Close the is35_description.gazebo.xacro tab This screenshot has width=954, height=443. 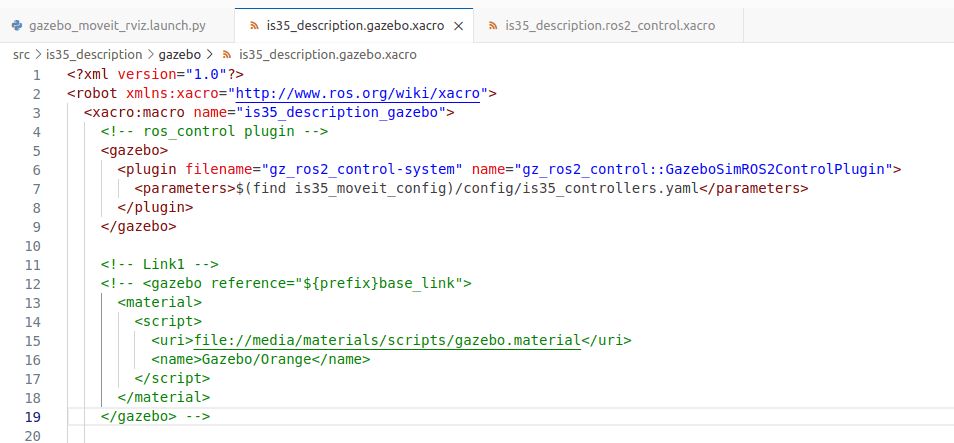[460, 23]
